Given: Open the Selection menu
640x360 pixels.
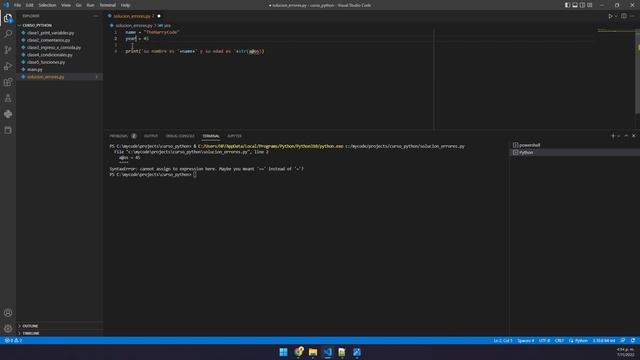Looking at the screenshot, I should [47, 5].
